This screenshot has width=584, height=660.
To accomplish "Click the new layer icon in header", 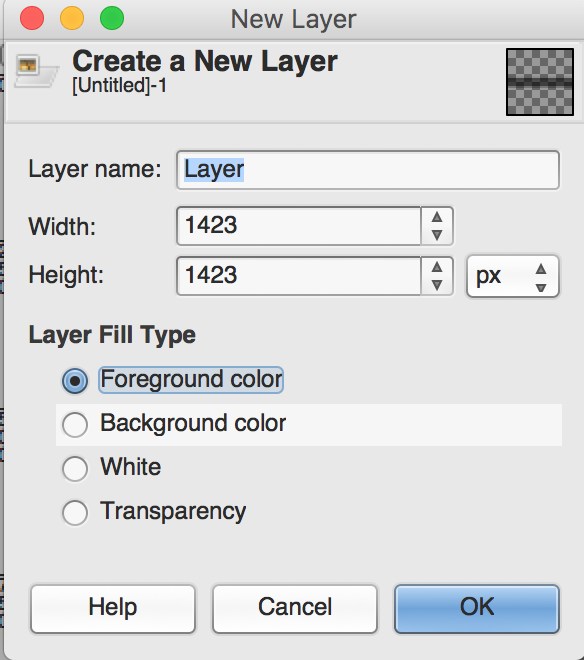I will [x=36, y=71].
